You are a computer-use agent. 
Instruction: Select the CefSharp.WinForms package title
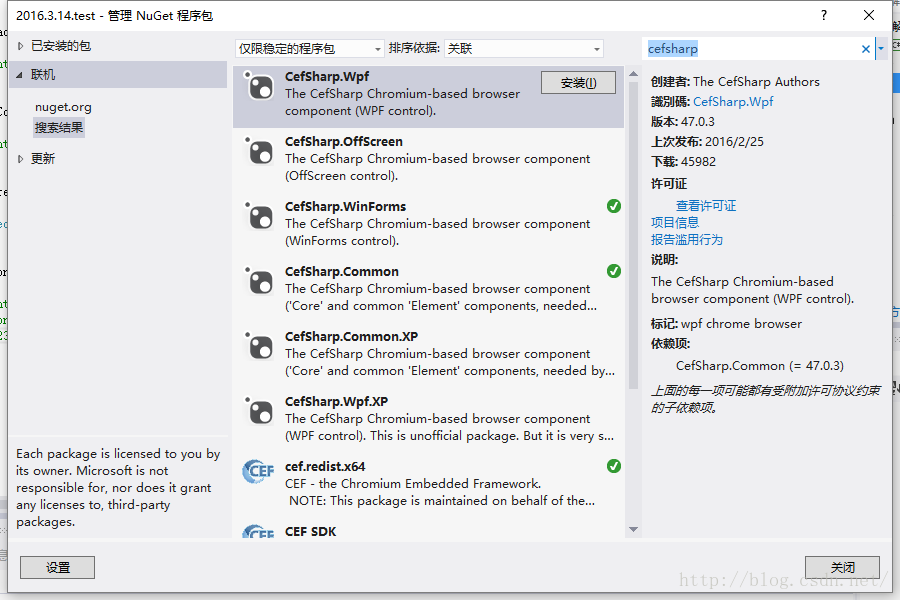pos(346,206)
